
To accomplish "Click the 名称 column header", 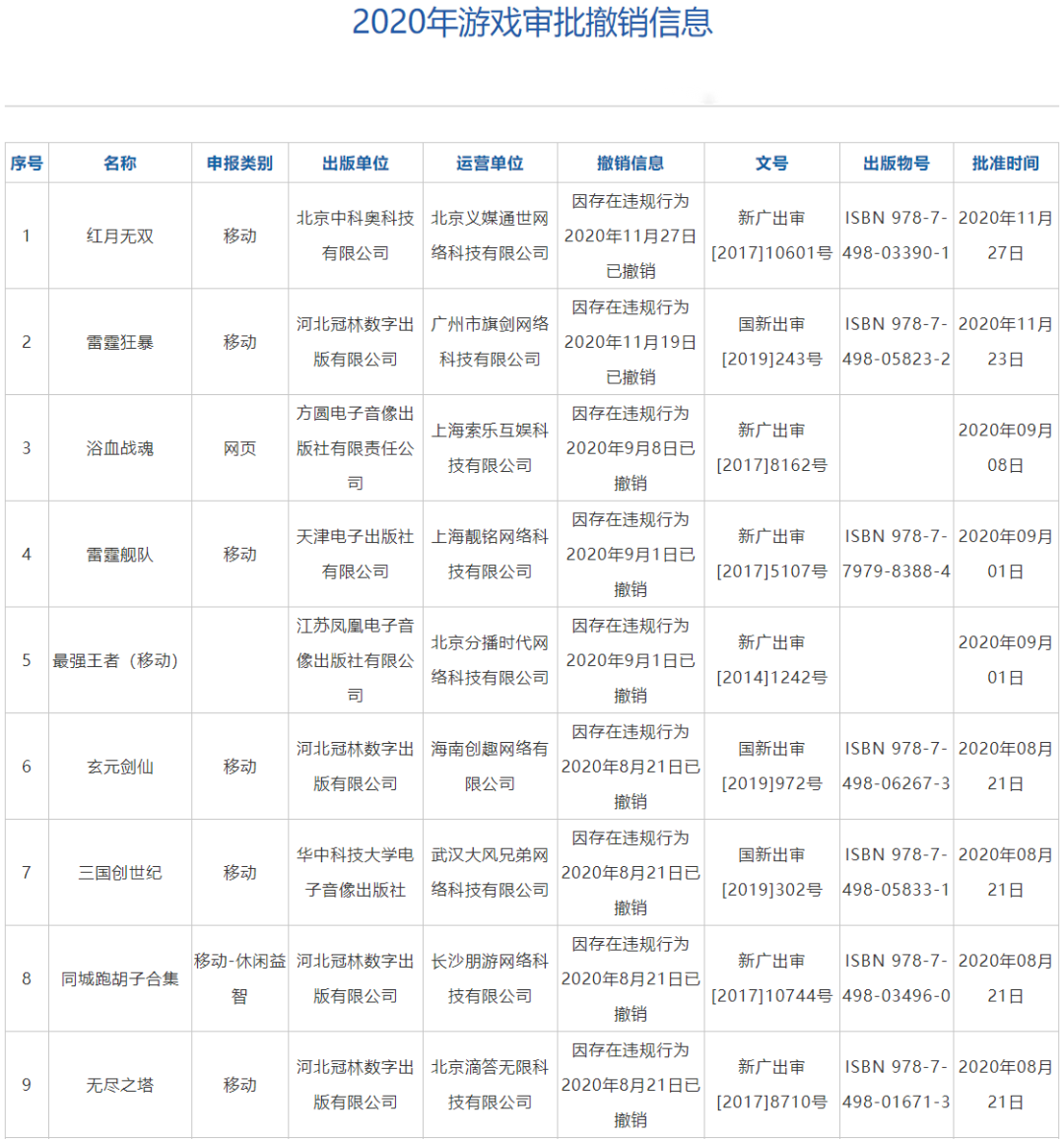I will click(121, 163).
